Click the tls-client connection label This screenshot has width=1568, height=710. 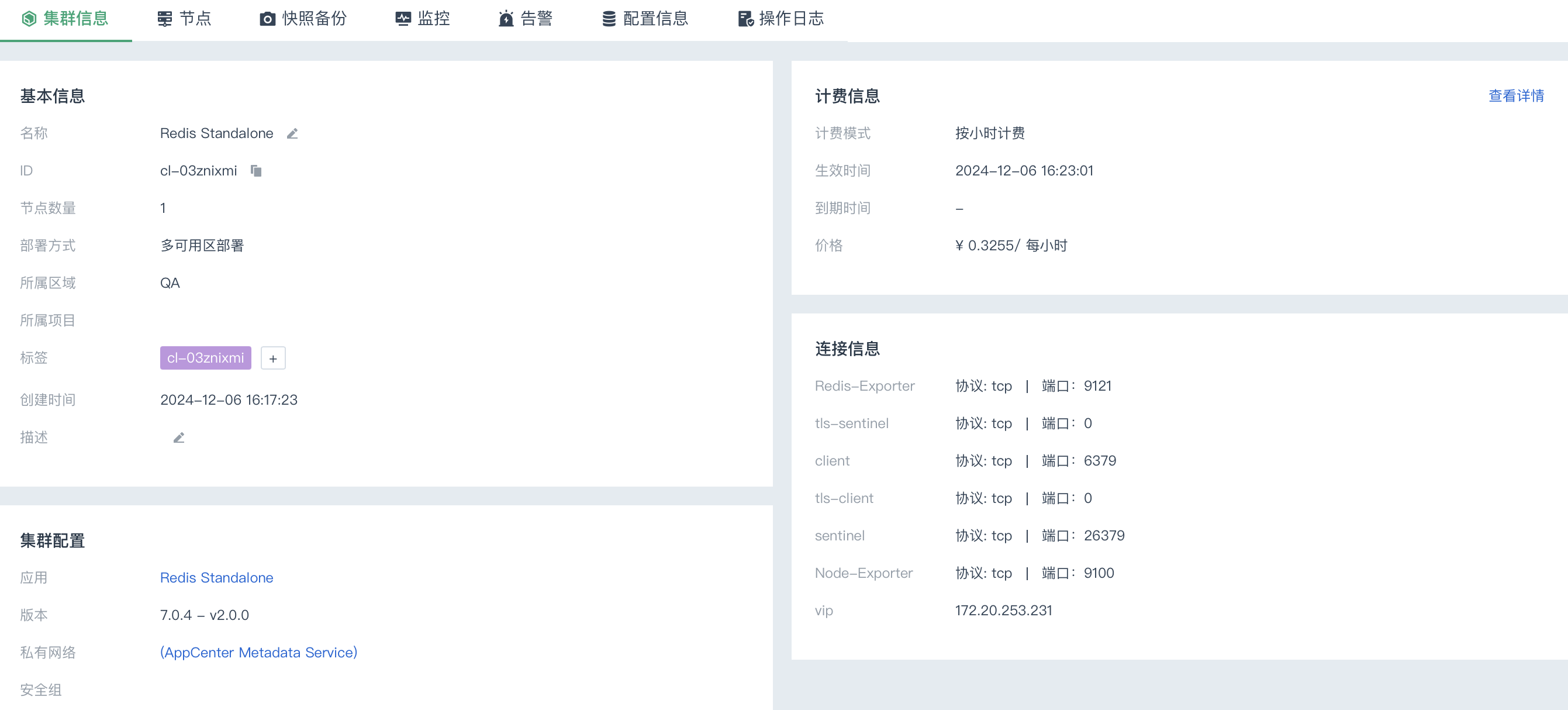844,499
